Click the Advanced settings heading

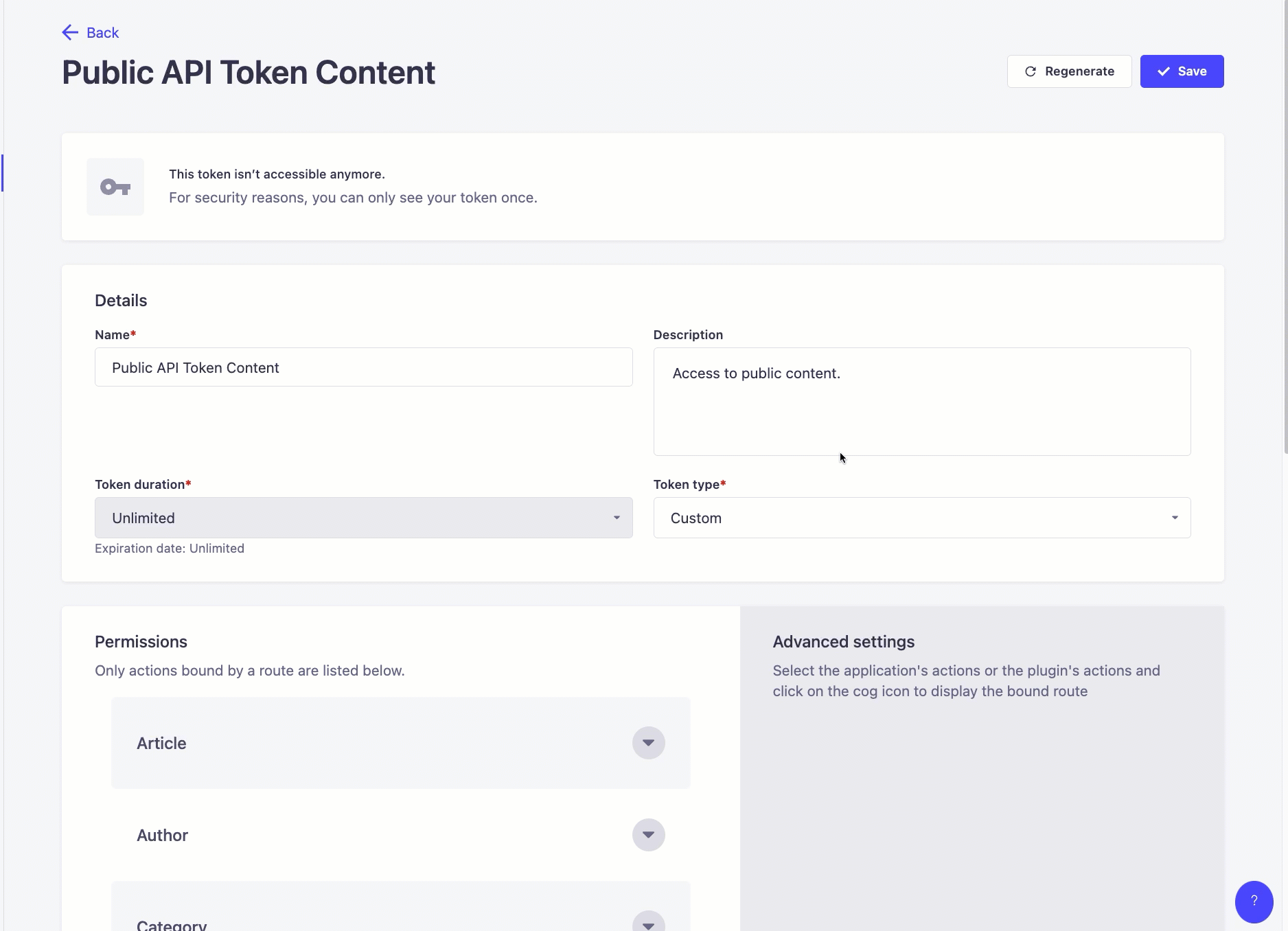[843, 642]
